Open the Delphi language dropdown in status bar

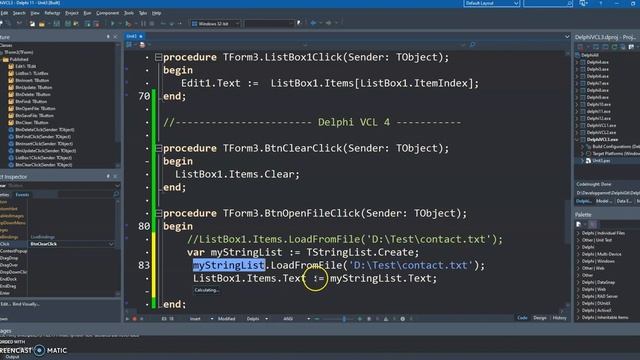point(267,319)
